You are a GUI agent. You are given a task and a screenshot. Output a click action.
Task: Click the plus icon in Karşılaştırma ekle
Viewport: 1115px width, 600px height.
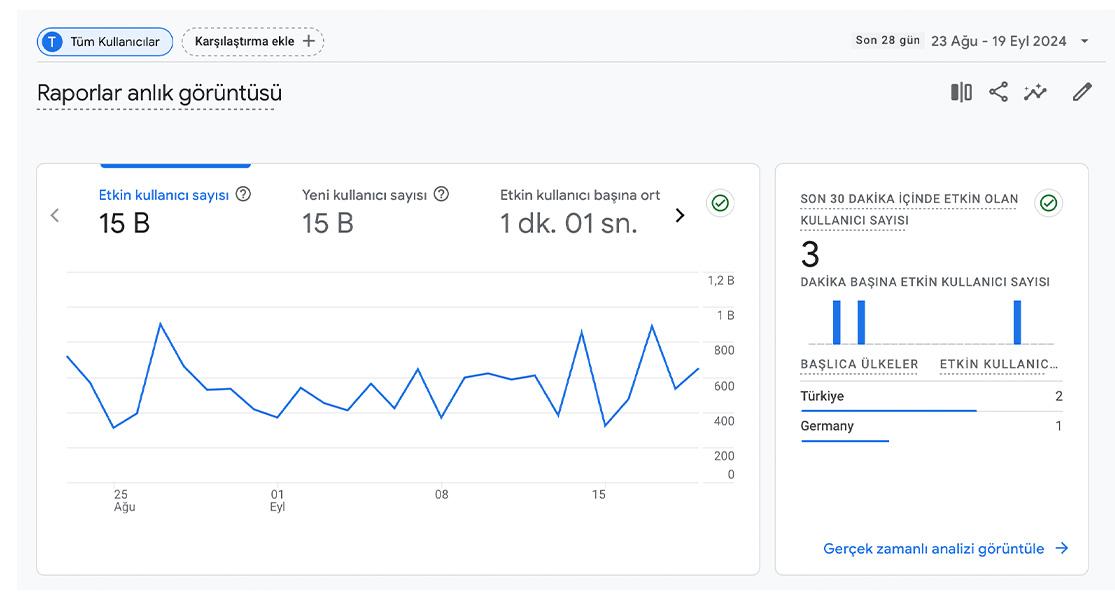click(309, 41)
